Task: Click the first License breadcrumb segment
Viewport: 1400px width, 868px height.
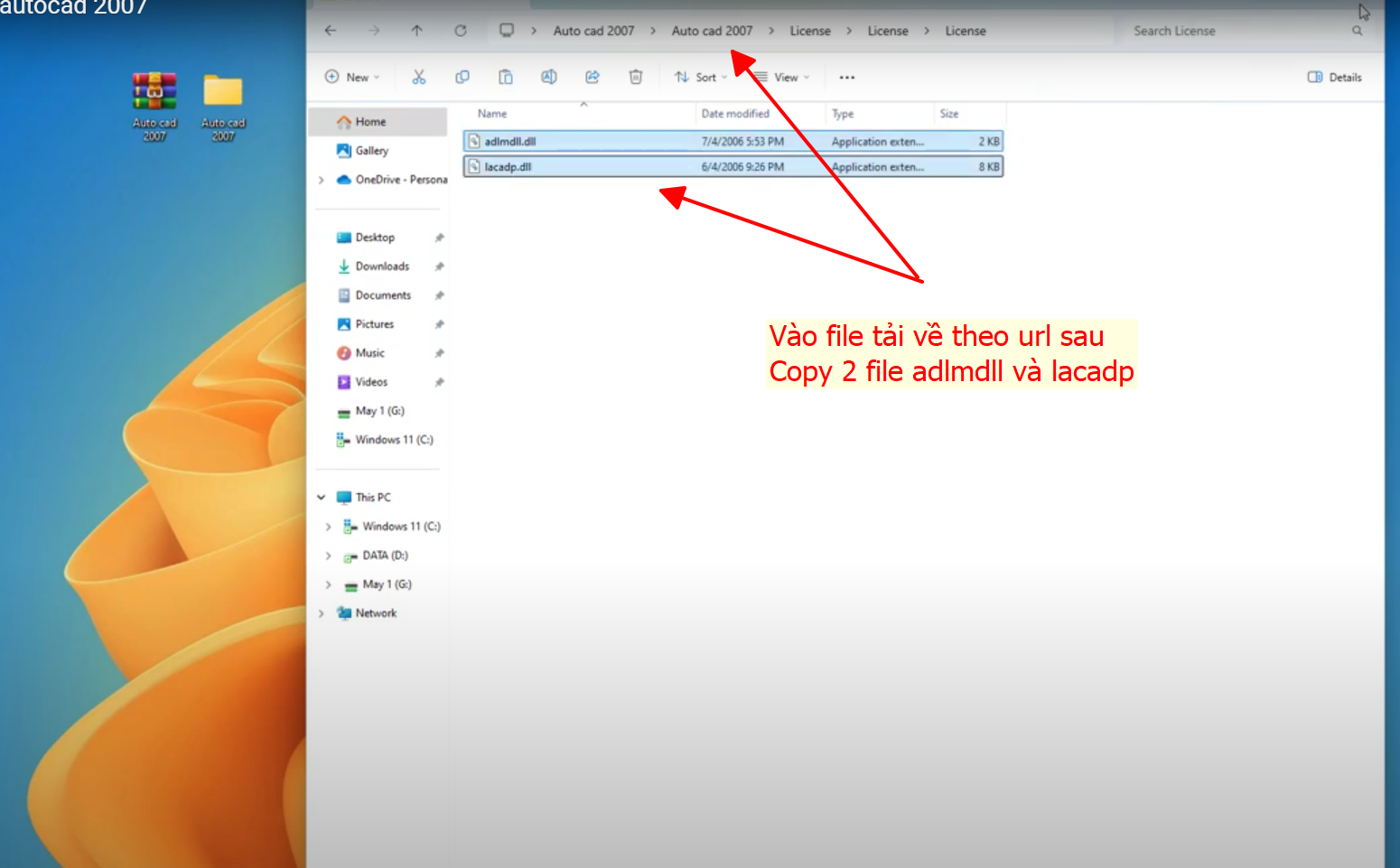Action: click(x=810, y=31)
